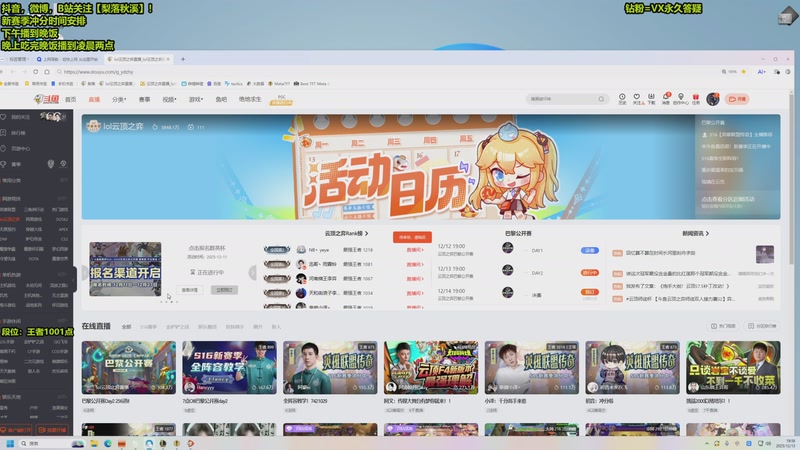This screenshot has height=450, width=800.
Task: Open the 赛事 events nav item
Action: tap(144, 99)
